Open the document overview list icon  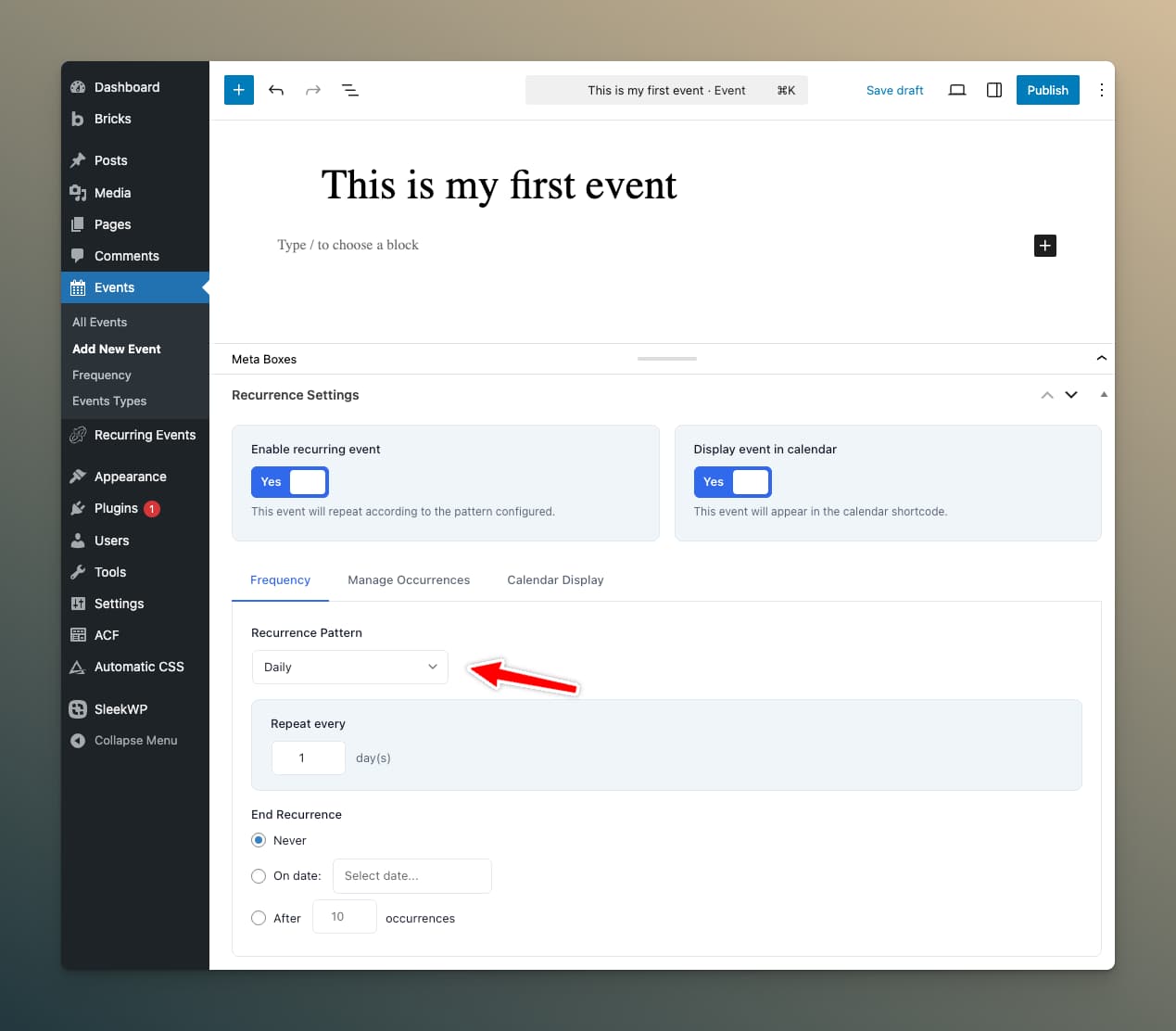pyautogui.click(x=350, y=90)
